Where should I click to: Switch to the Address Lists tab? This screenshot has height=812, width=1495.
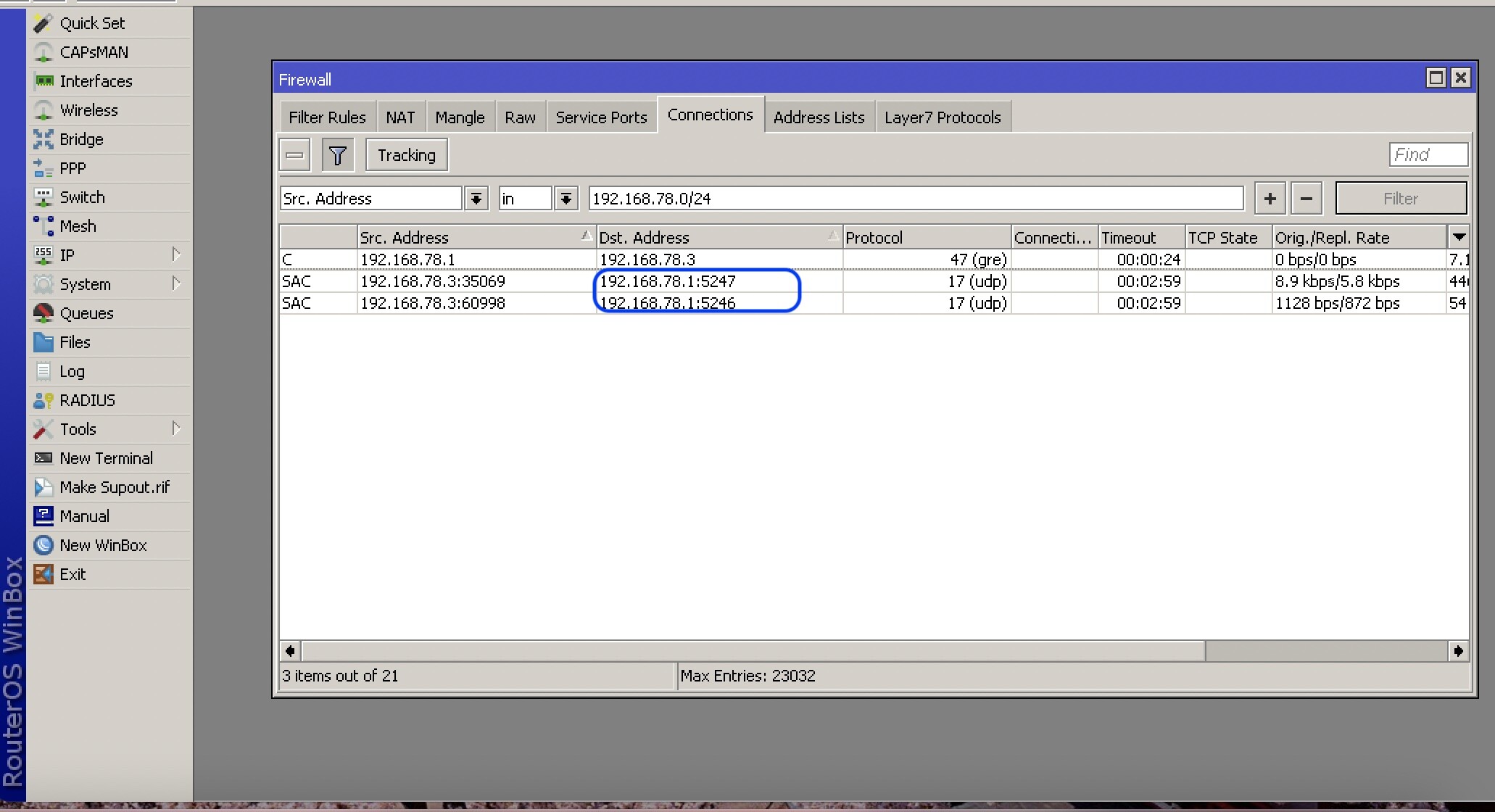pyautogui.click(x=819, y=117)
